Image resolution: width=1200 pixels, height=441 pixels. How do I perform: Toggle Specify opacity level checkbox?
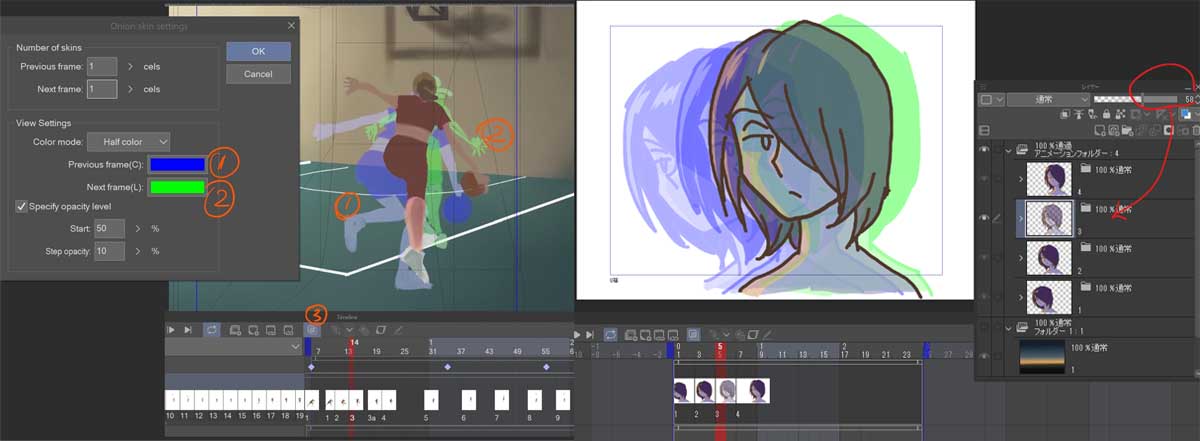(x=21, y=207)
